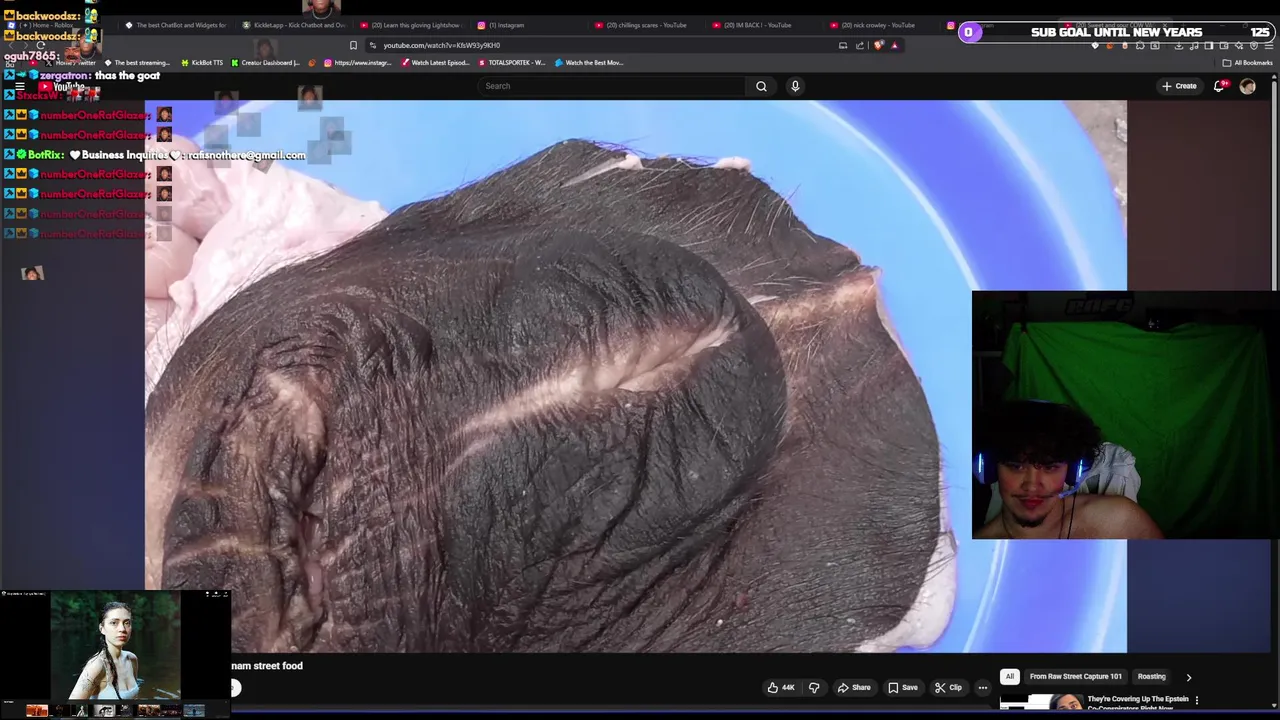
Task: Open the Creator Dashboard bookmark
Action: 265,63
